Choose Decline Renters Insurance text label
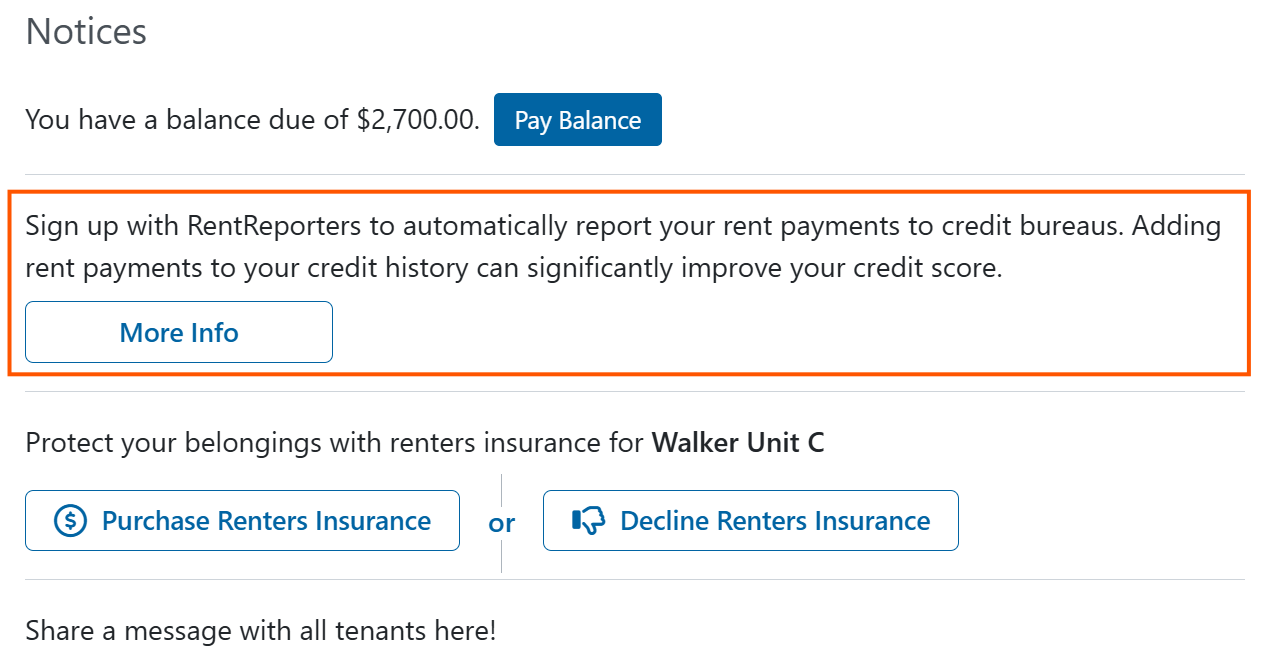This screenshot has width=1265, height=664. pos(775,521)
